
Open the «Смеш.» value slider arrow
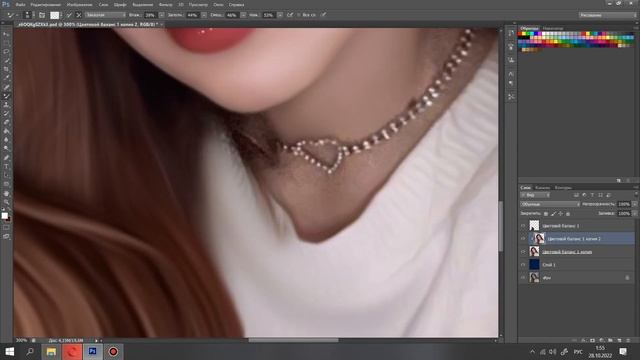point(243,15)
